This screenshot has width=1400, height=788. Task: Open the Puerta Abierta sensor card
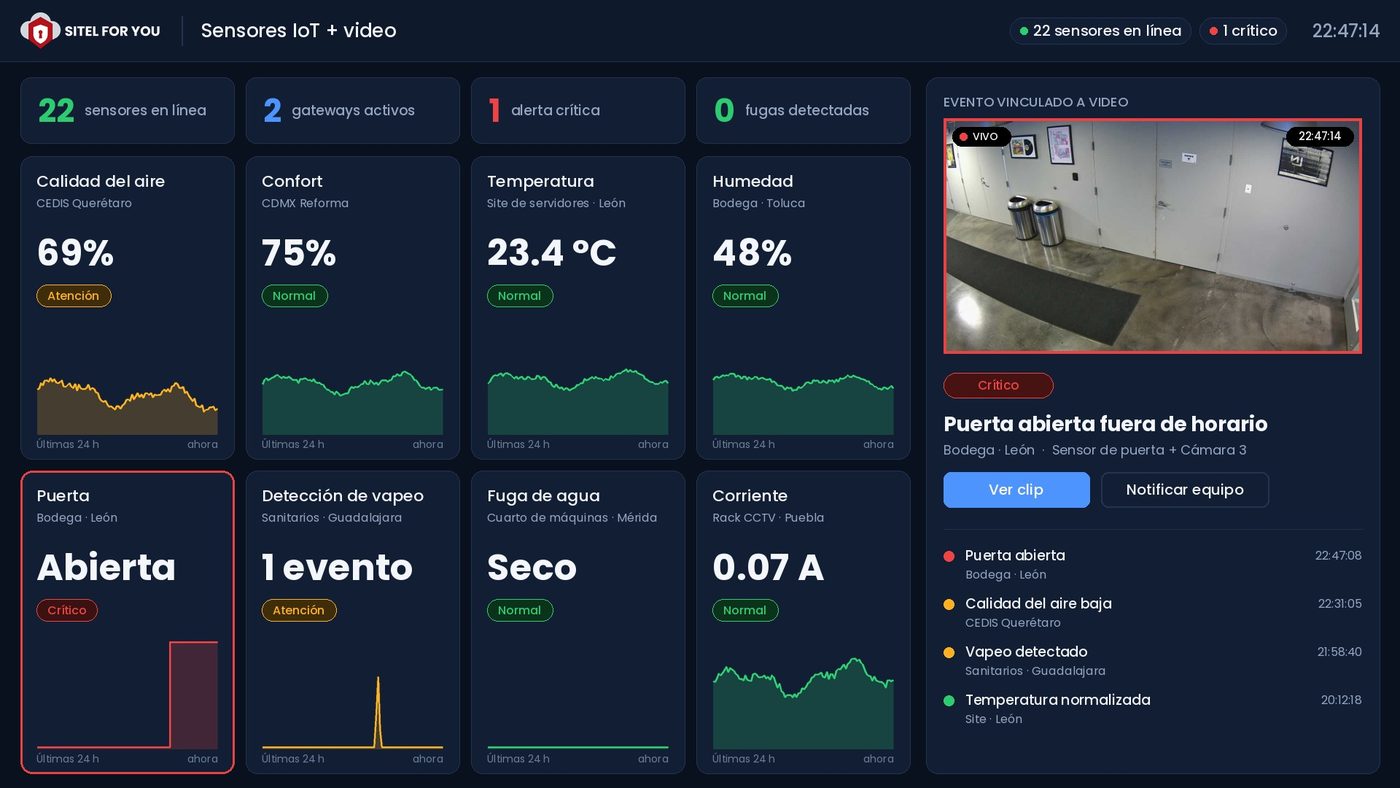[x=127, y=622]
